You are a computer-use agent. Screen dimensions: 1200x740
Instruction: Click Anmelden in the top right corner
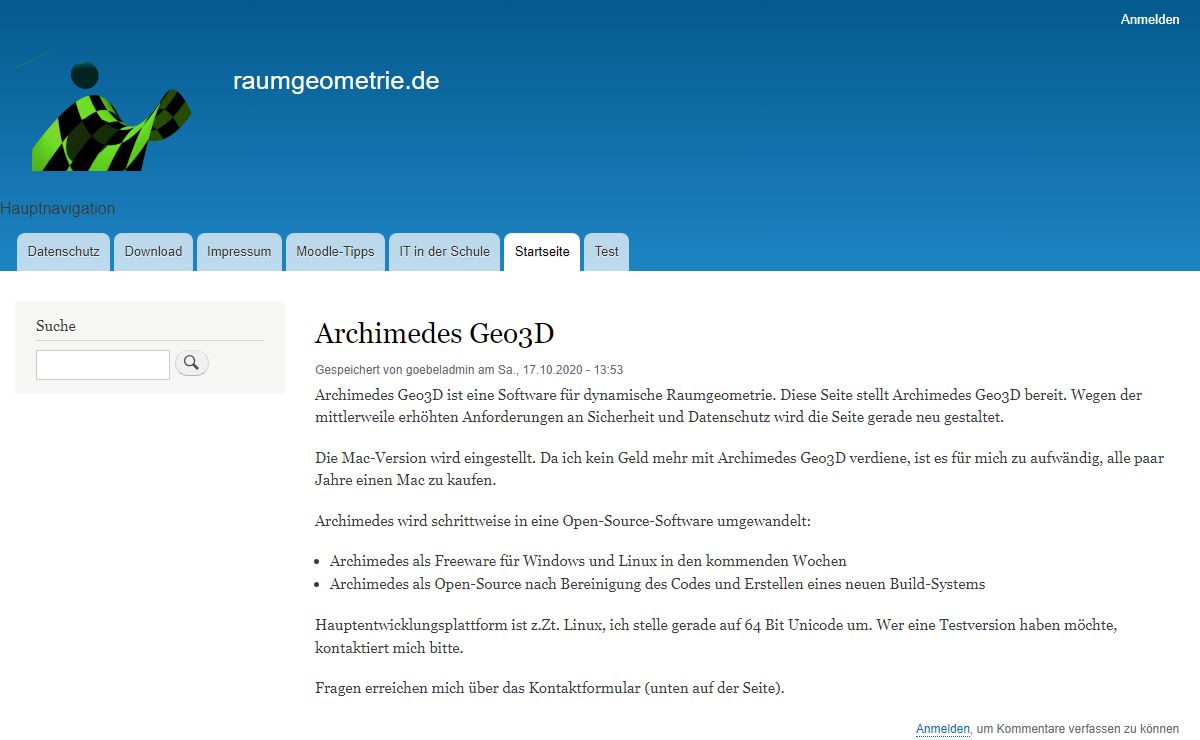tap(1149, 20)
